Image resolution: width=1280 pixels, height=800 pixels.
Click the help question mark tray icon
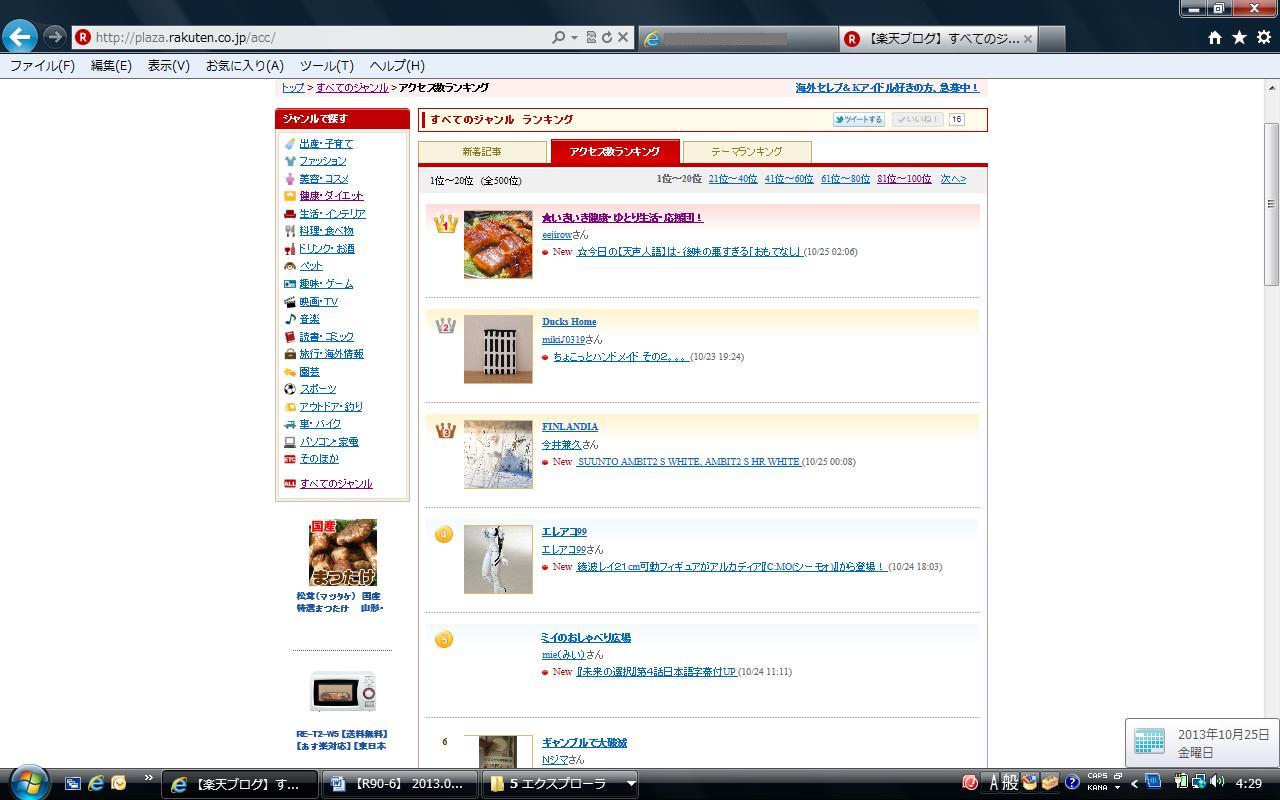tap(1072, 782)
